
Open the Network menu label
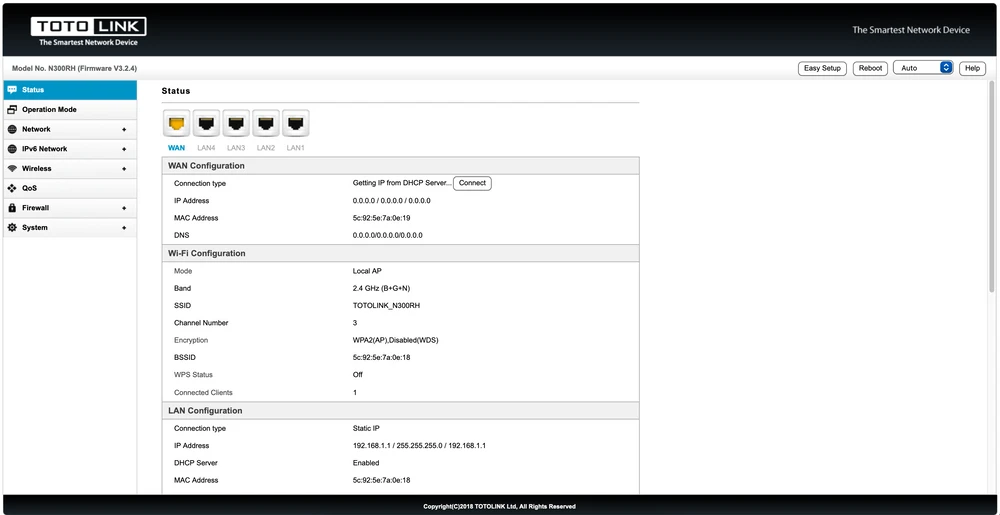tap(36, 129)
